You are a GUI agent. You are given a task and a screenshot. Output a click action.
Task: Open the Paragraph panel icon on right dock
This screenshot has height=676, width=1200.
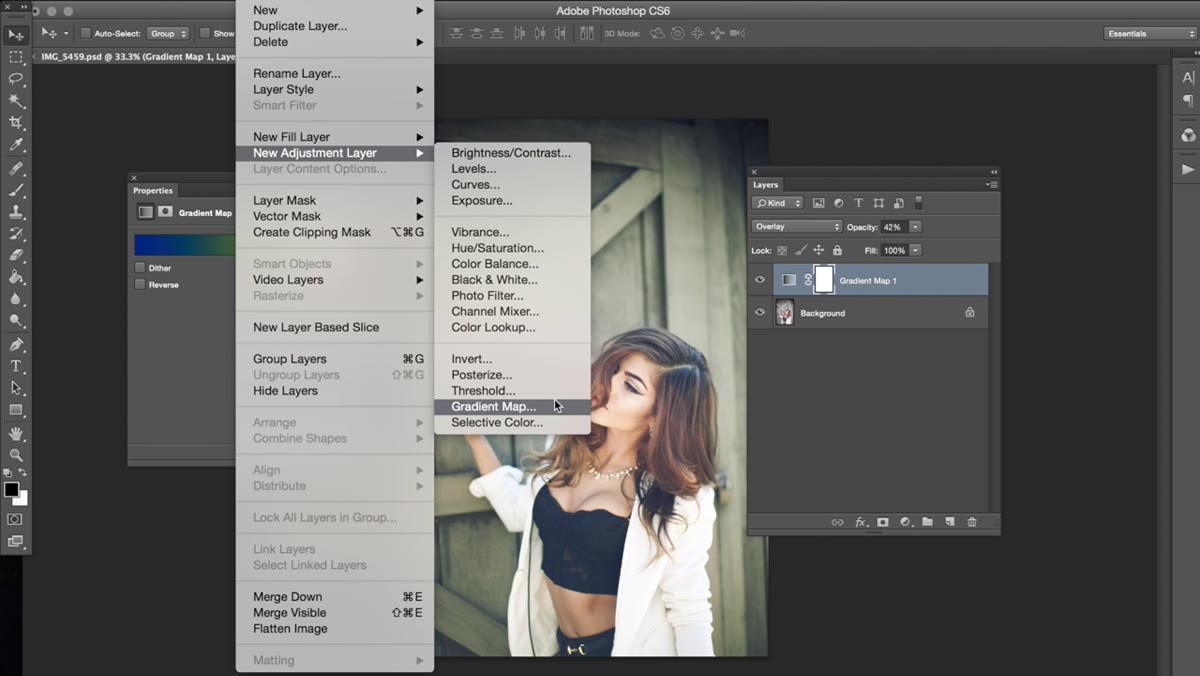1188,101
